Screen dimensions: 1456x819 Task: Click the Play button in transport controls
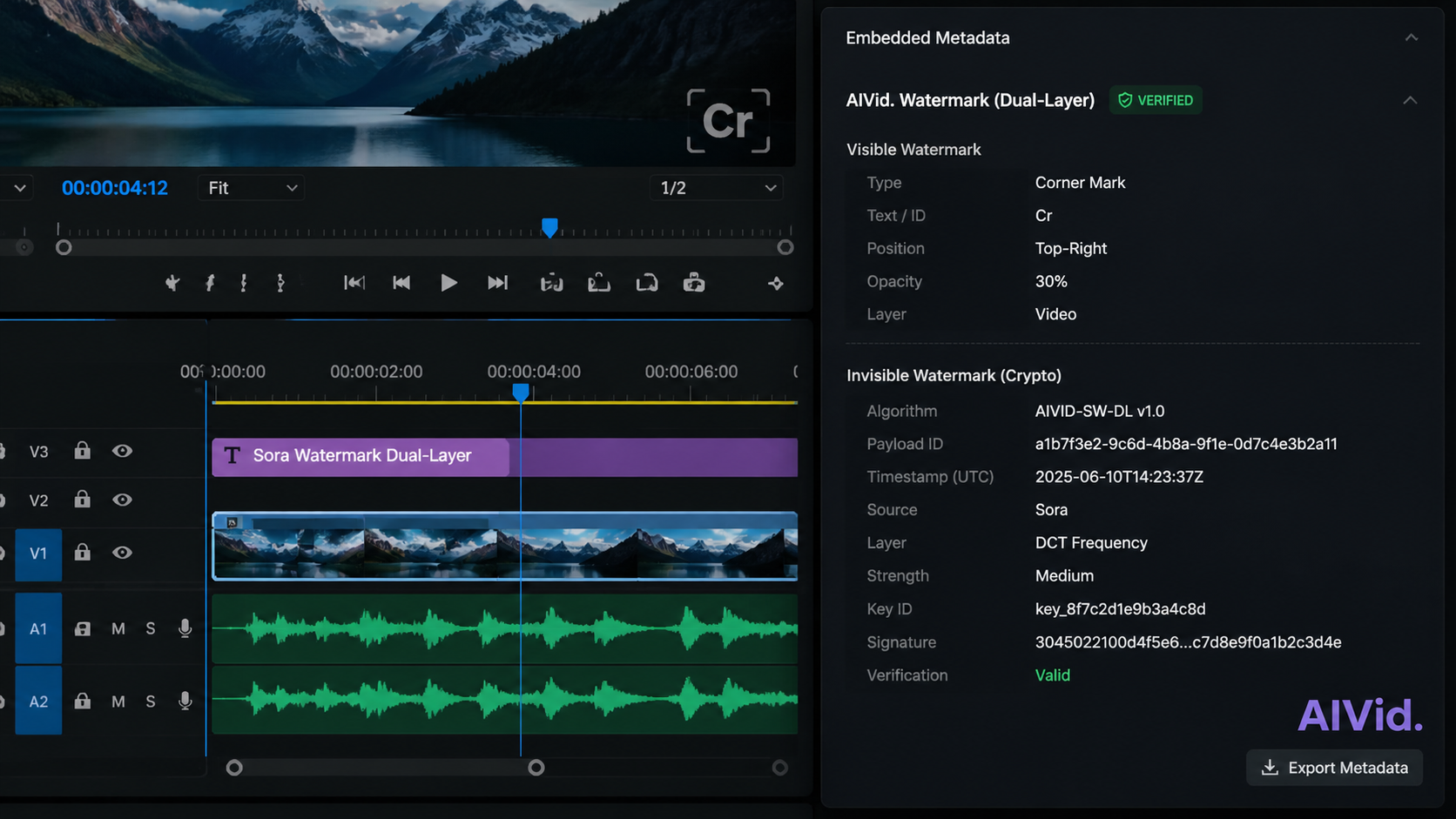448,283
